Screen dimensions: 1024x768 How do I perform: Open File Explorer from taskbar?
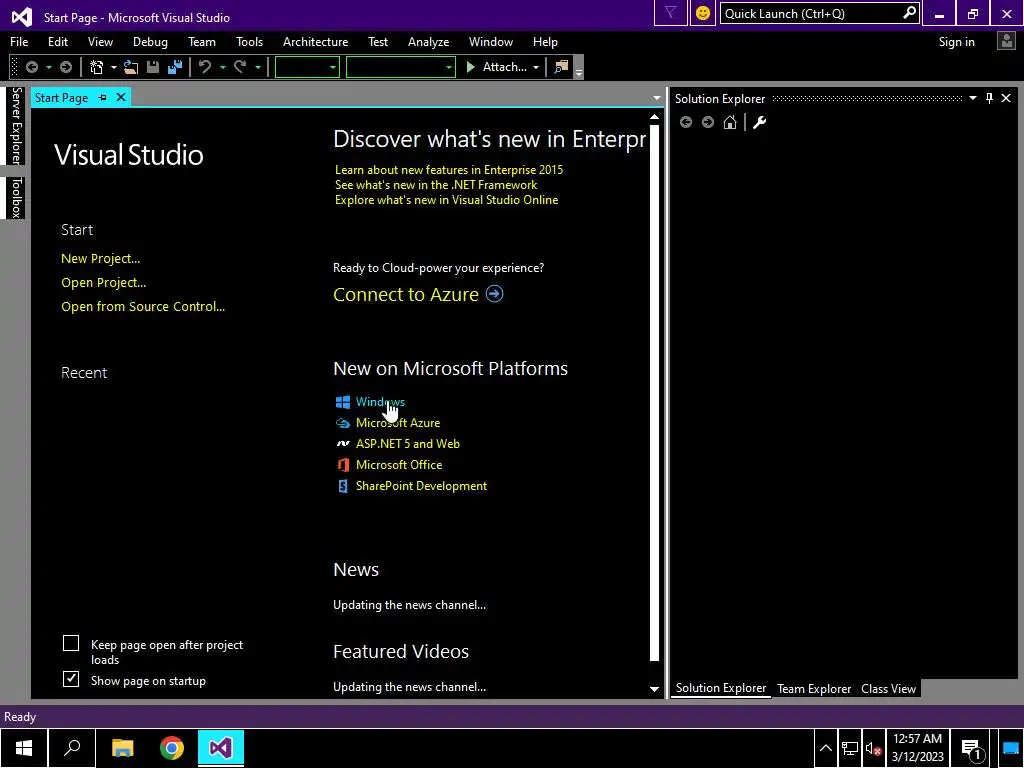click(x=122, y=748)
